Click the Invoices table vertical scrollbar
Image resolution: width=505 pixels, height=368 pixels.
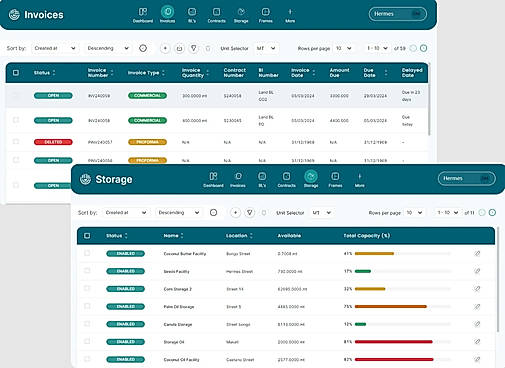(x=429, y=99)
